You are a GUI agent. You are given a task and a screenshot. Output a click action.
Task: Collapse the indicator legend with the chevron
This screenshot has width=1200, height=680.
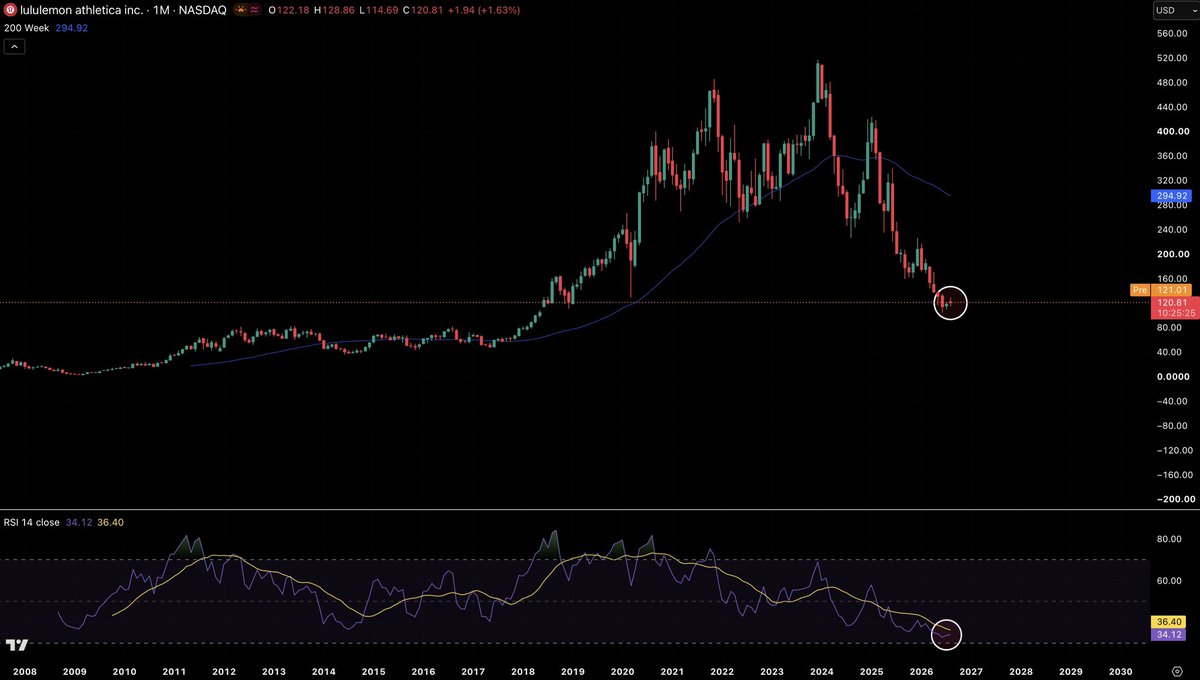click(x=15, y=47)
